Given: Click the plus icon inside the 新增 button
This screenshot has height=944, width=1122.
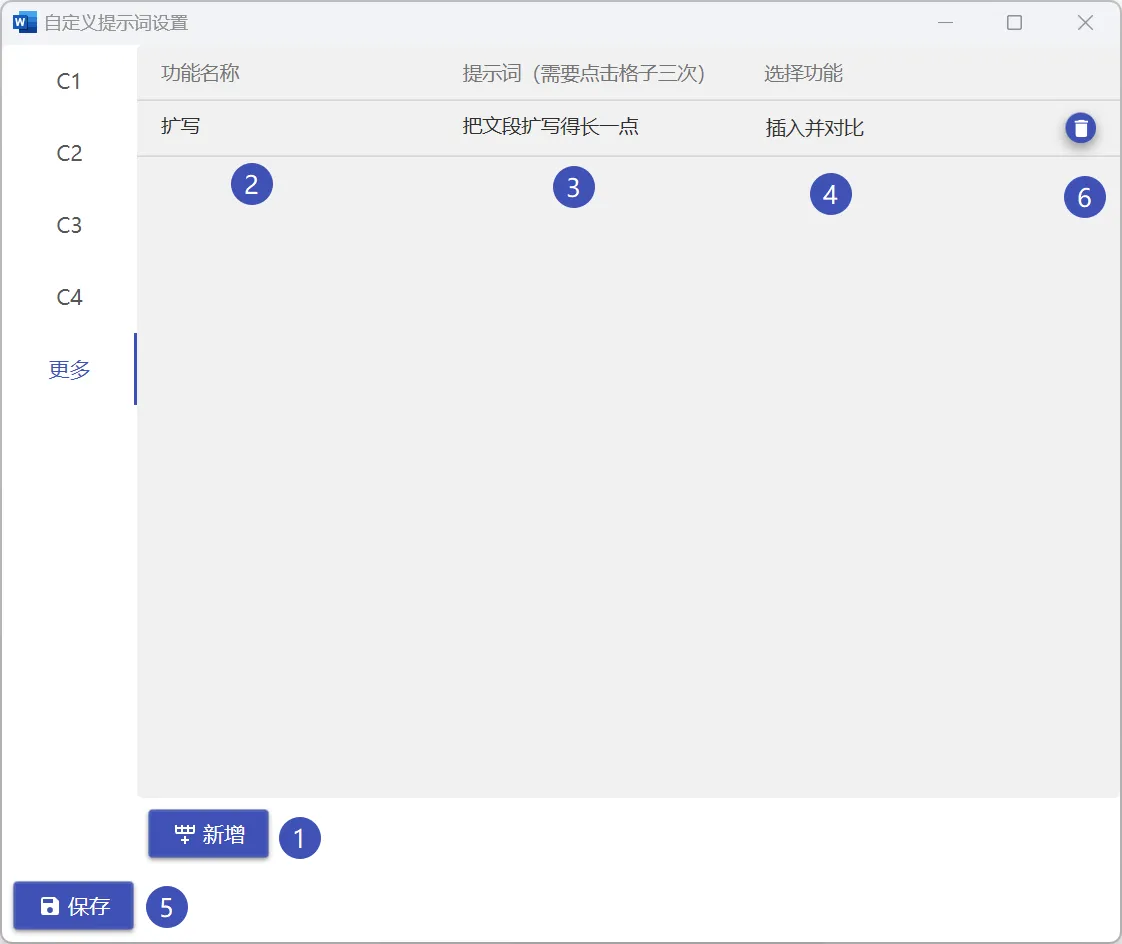Looking at the screenshot, I should pyautogui.click(x=183, y=833).
